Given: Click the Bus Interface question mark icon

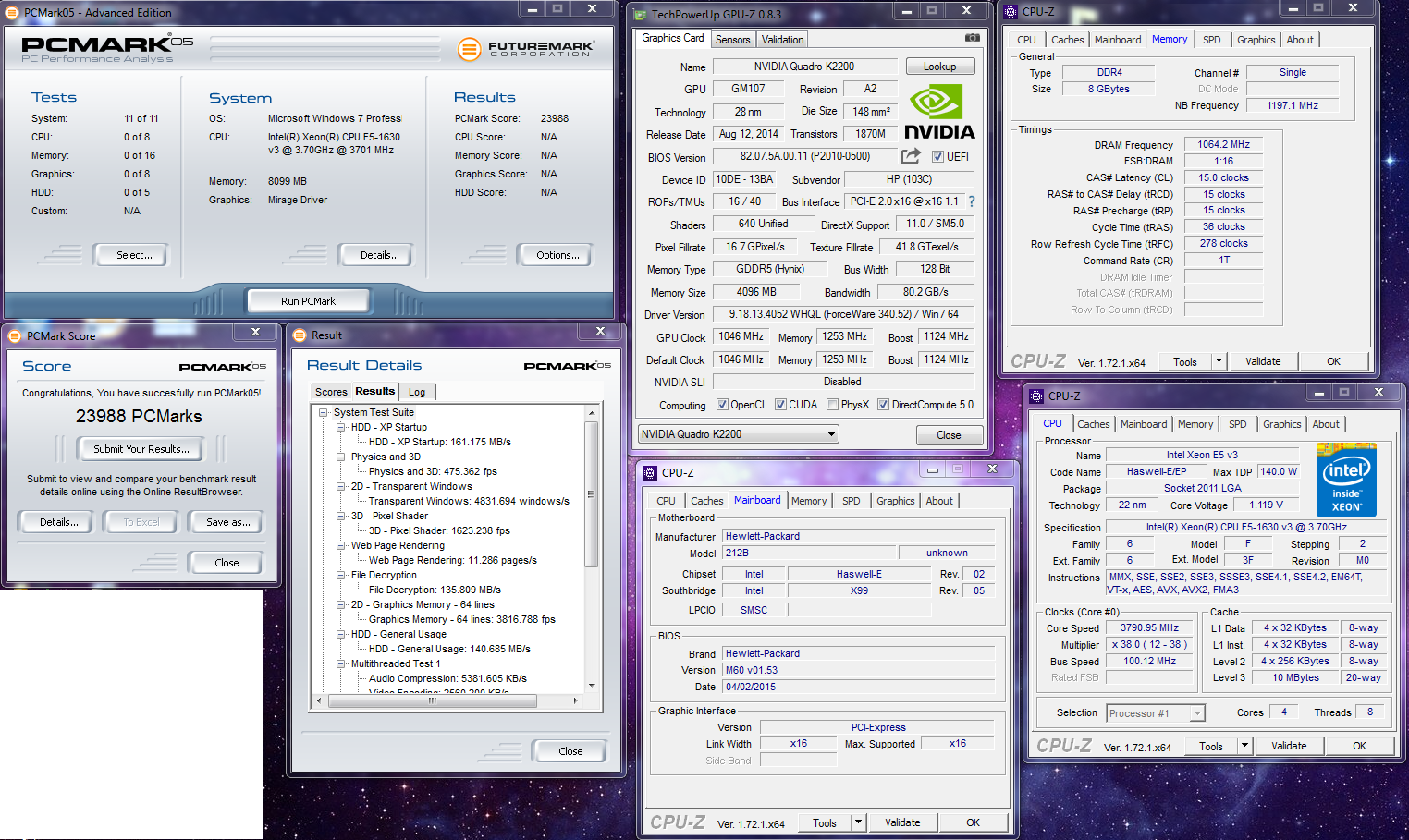Looking at the screenshot, I should pos(972,201).
